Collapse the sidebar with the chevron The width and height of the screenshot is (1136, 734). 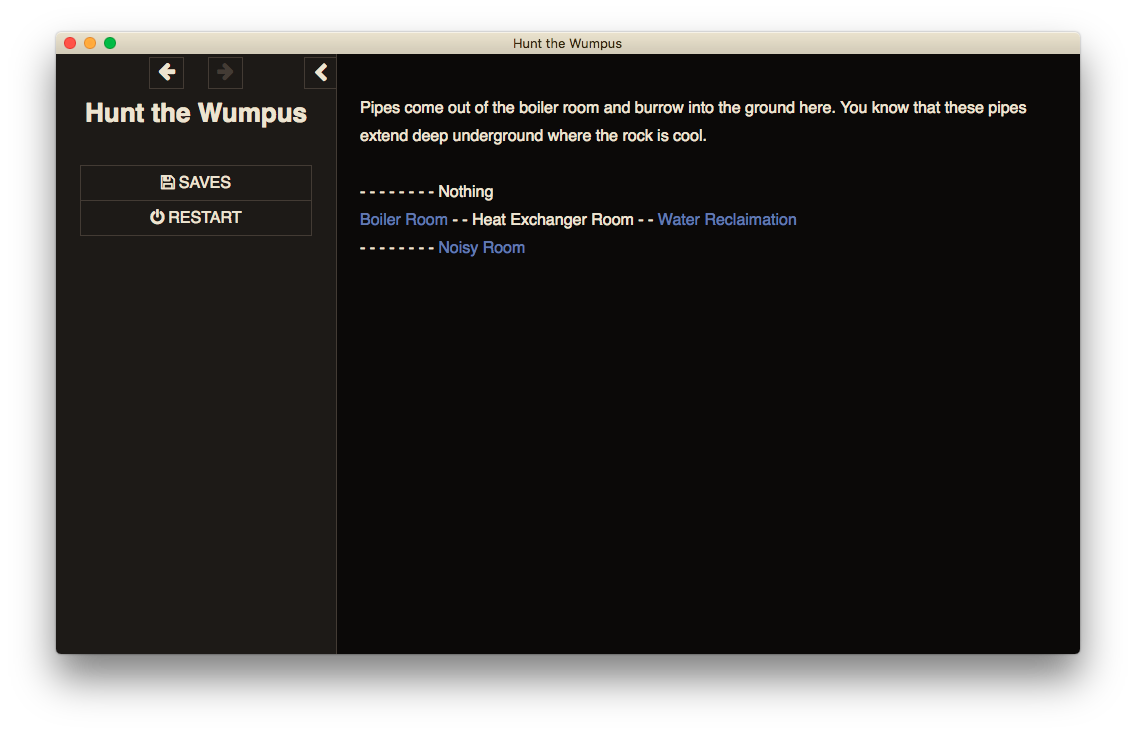click(320, 72)
